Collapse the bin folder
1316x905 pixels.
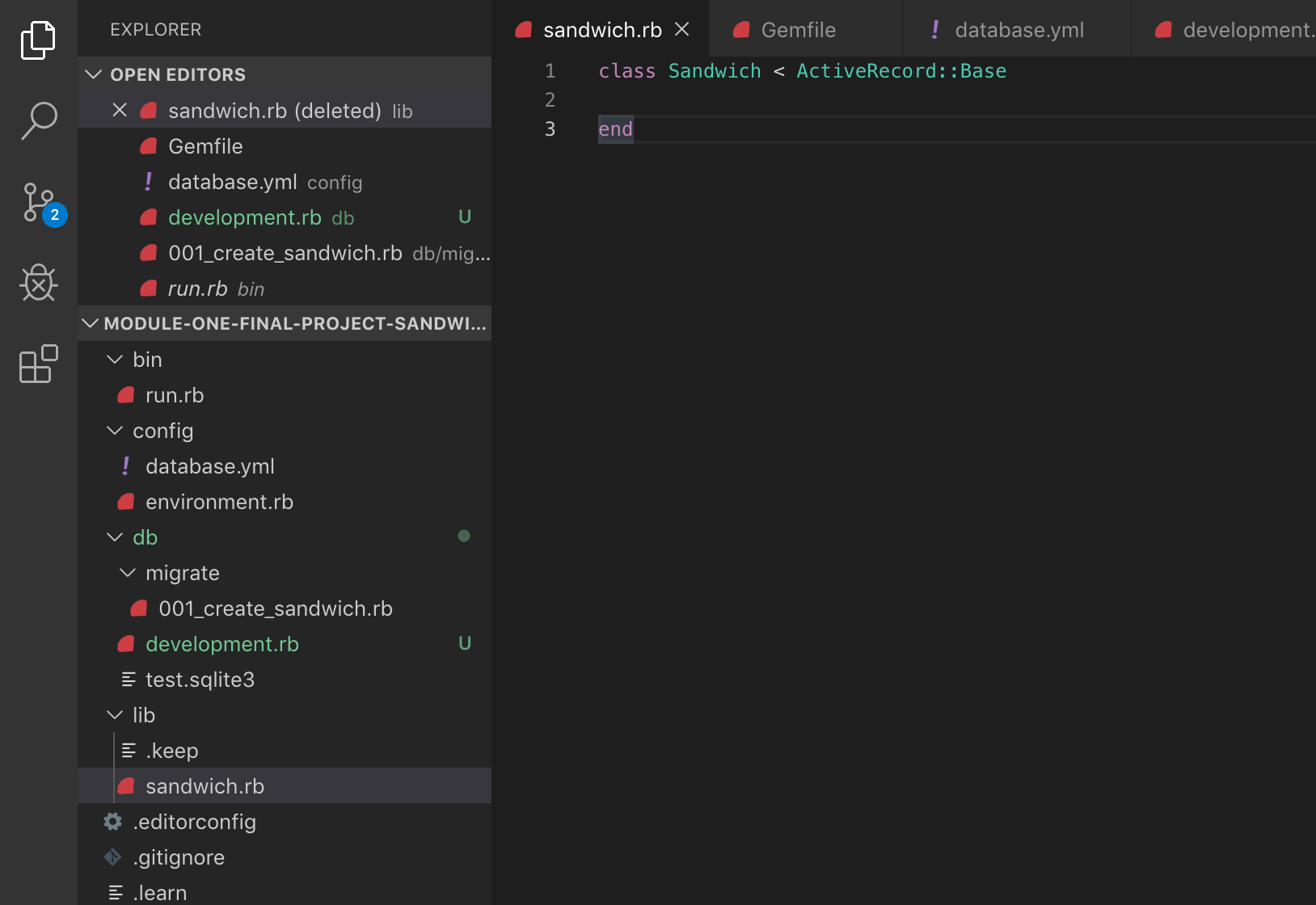pos(116,360)
